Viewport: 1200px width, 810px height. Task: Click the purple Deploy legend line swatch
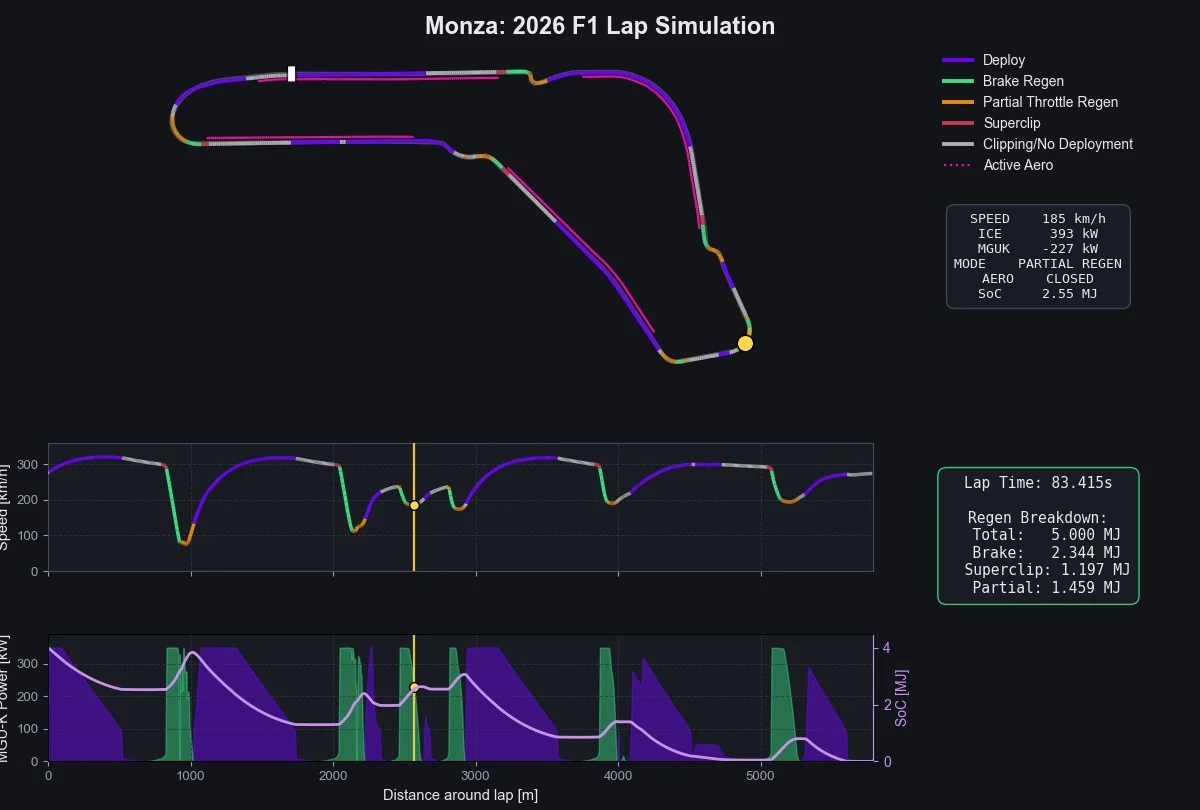[958, 60]
